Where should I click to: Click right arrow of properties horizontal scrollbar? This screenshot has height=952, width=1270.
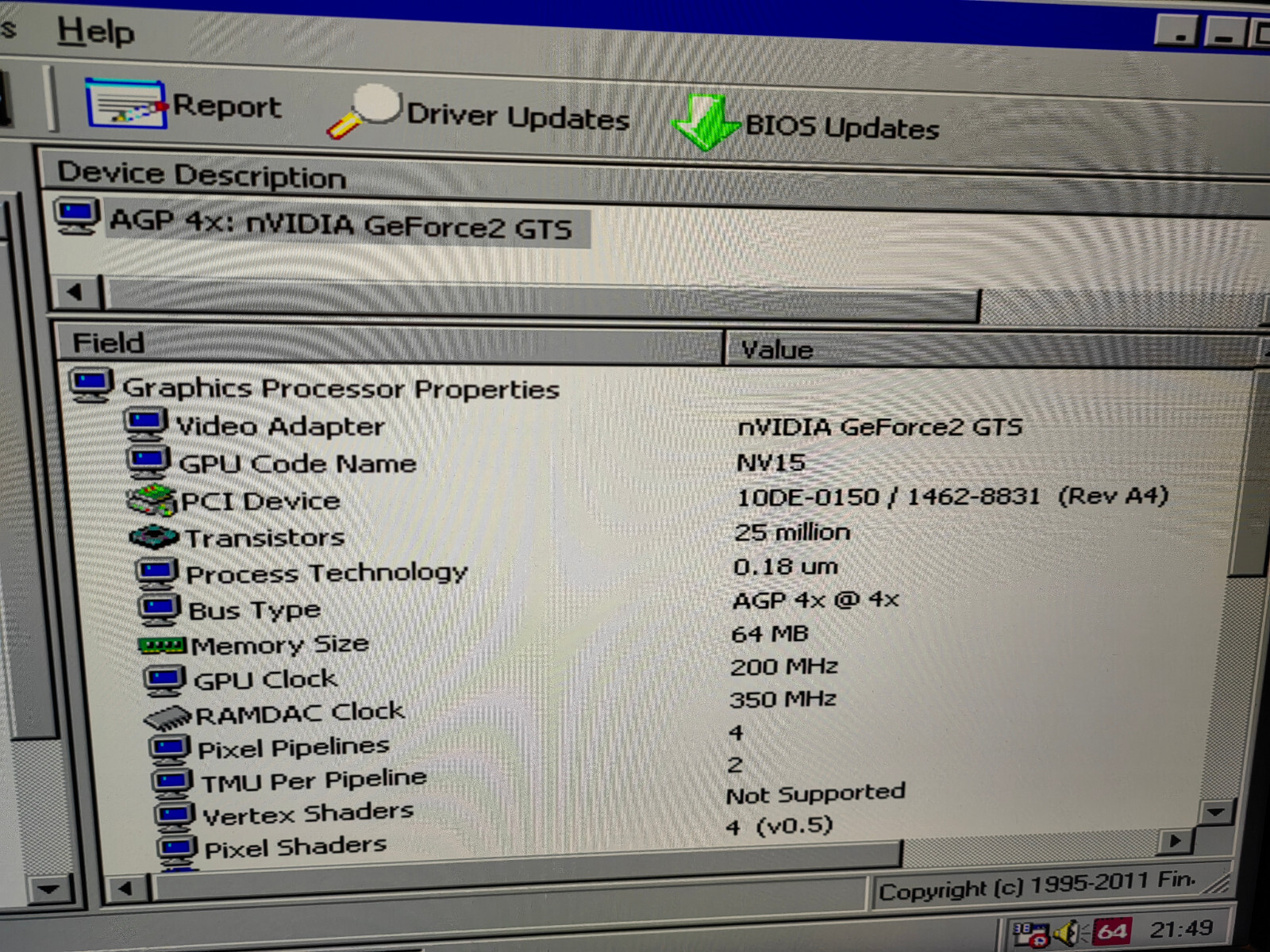1176,840
